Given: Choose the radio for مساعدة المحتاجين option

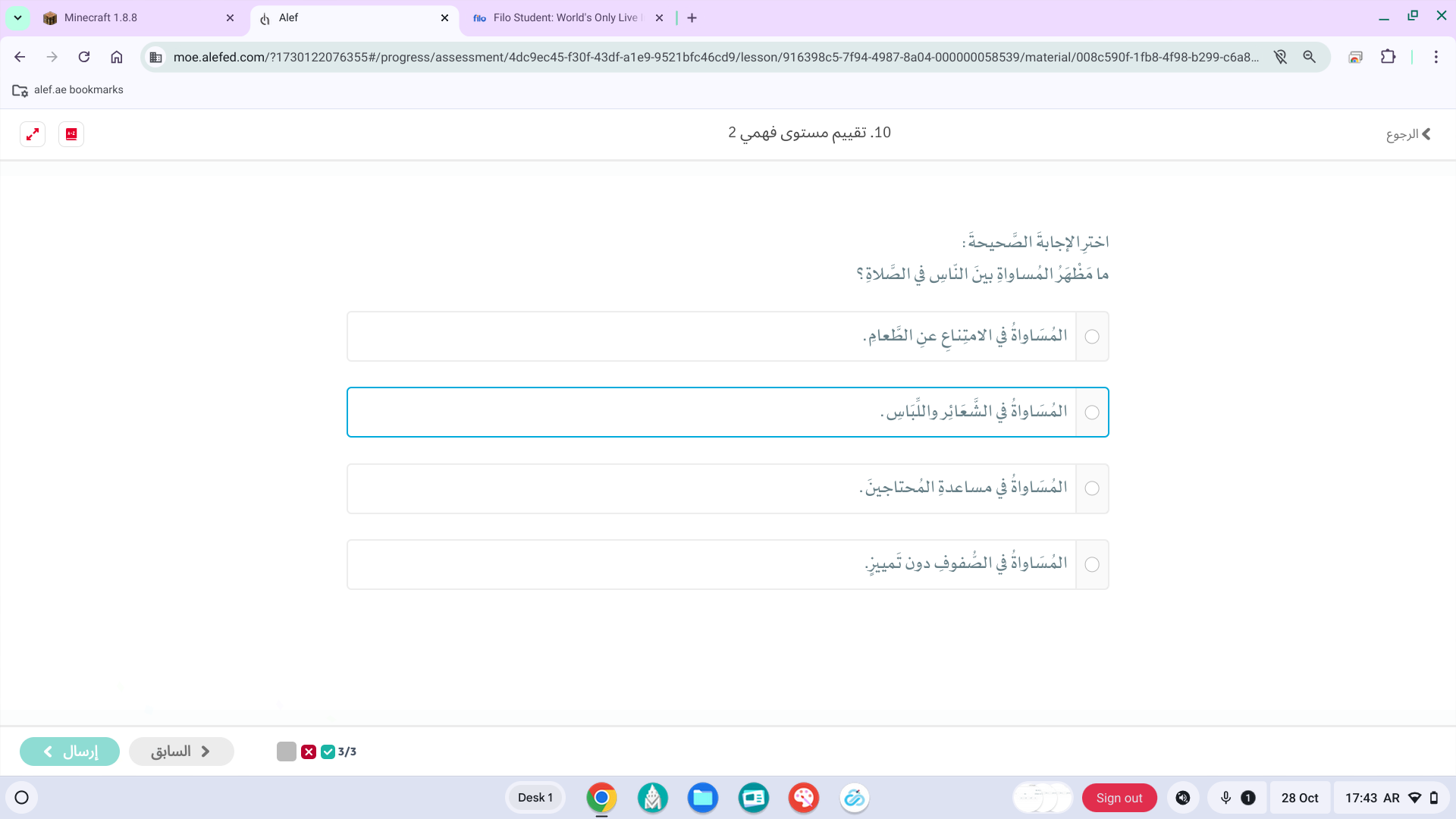Looking at the screenshot, I should [1092, 488].
